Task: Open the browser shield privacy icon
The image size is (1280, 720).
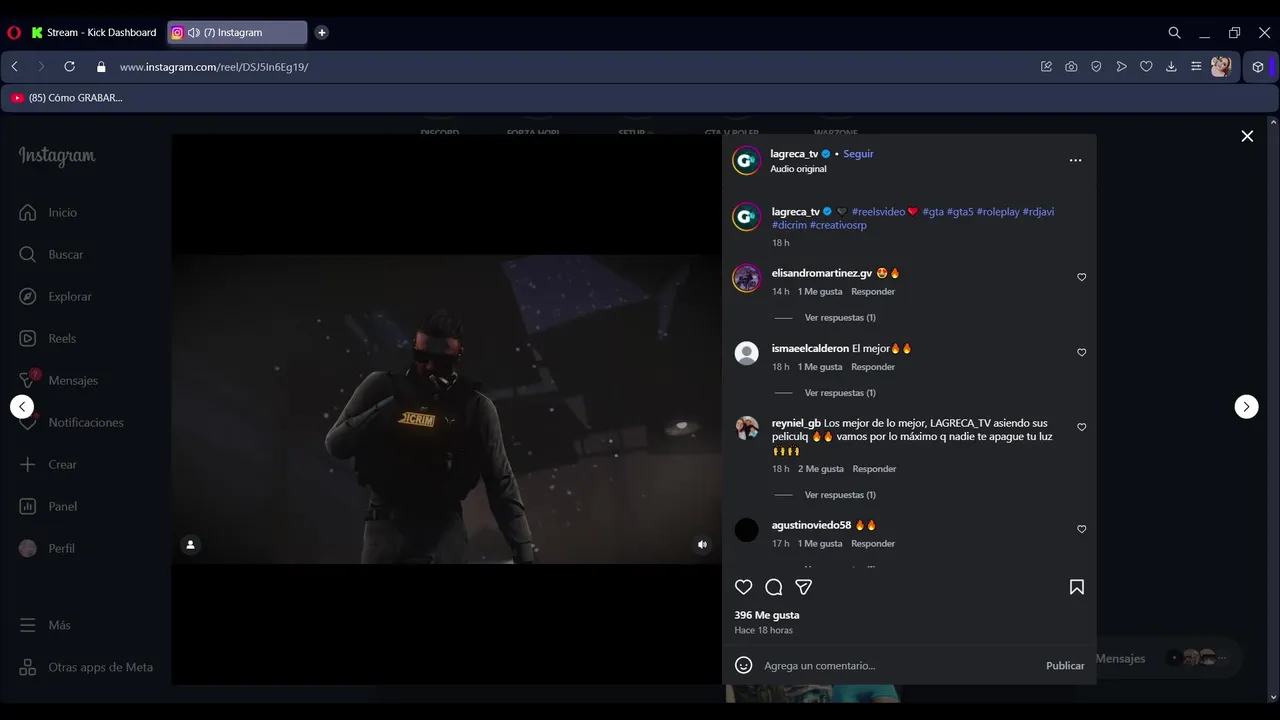Action: tap(1096, 67)
